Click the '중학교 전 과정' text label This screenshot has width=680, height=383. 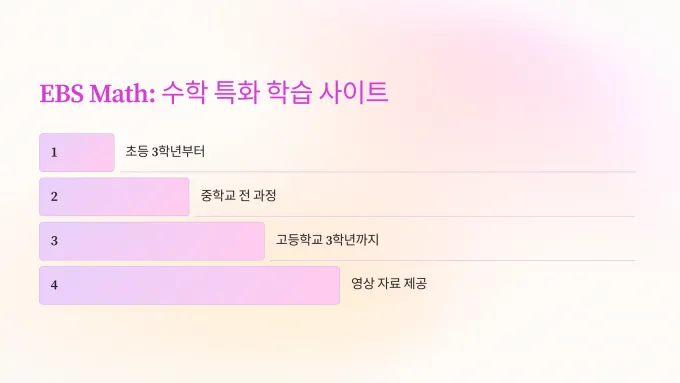point(238,196)
